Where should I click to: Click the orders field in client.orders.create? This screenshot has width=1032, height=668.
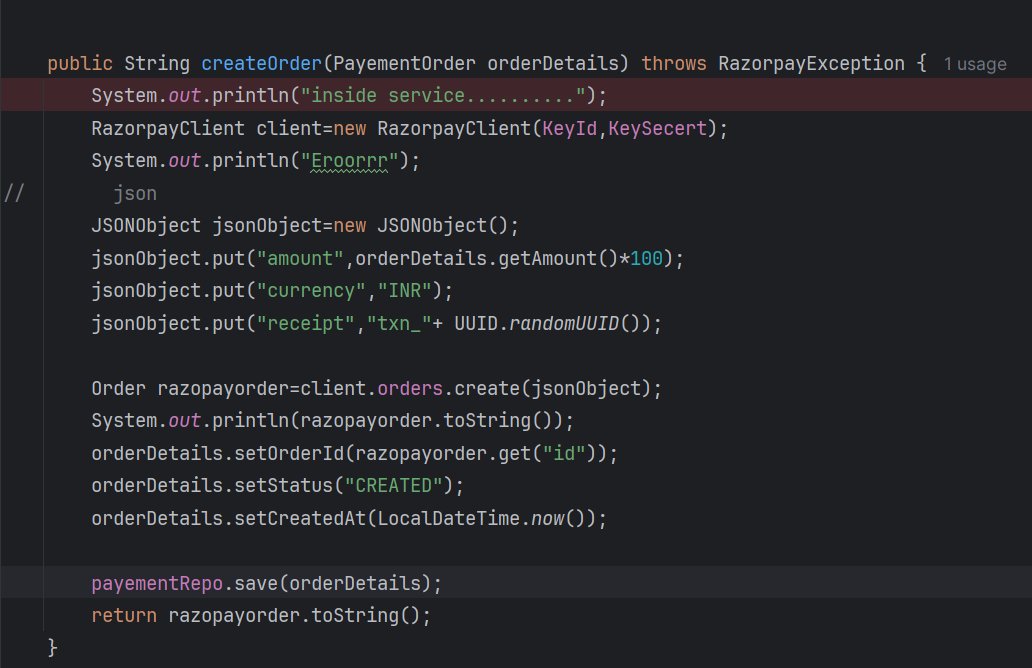click(409, 388)
